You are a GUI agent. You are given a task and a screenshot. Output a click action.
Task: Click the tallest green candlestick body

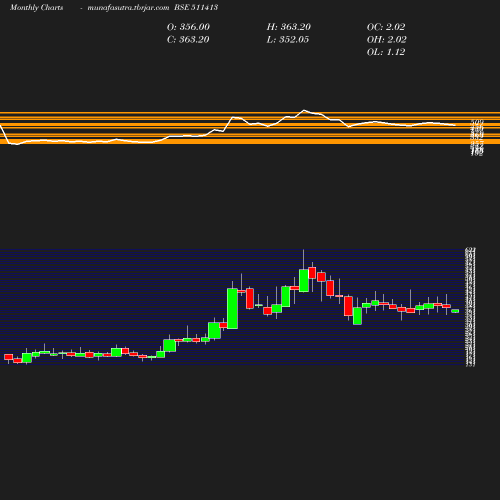click(232, 309)
